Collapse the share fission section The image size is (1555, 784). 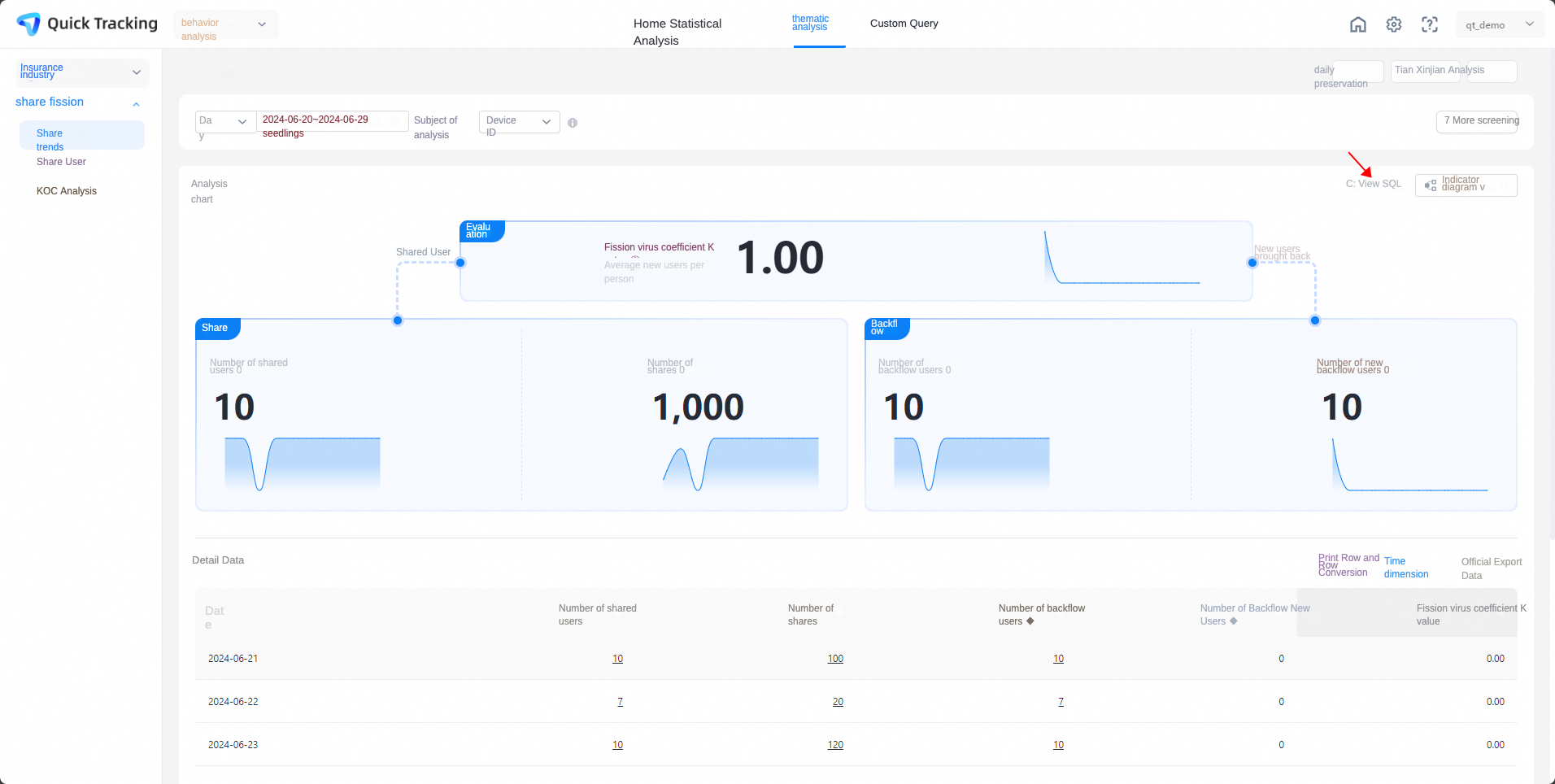(136, 104)
